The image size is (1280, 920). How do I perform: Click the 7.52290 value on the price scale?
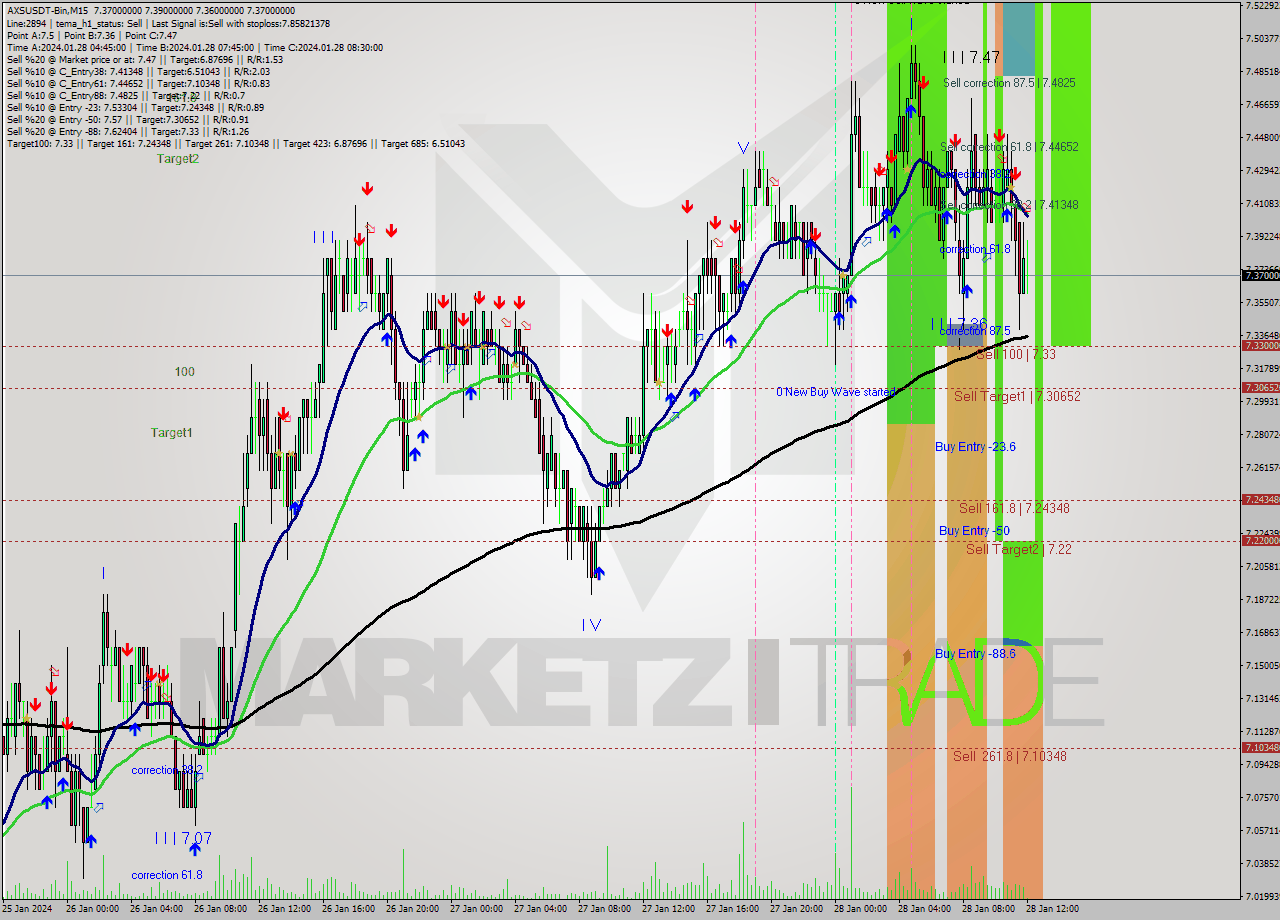point(1261,6)
